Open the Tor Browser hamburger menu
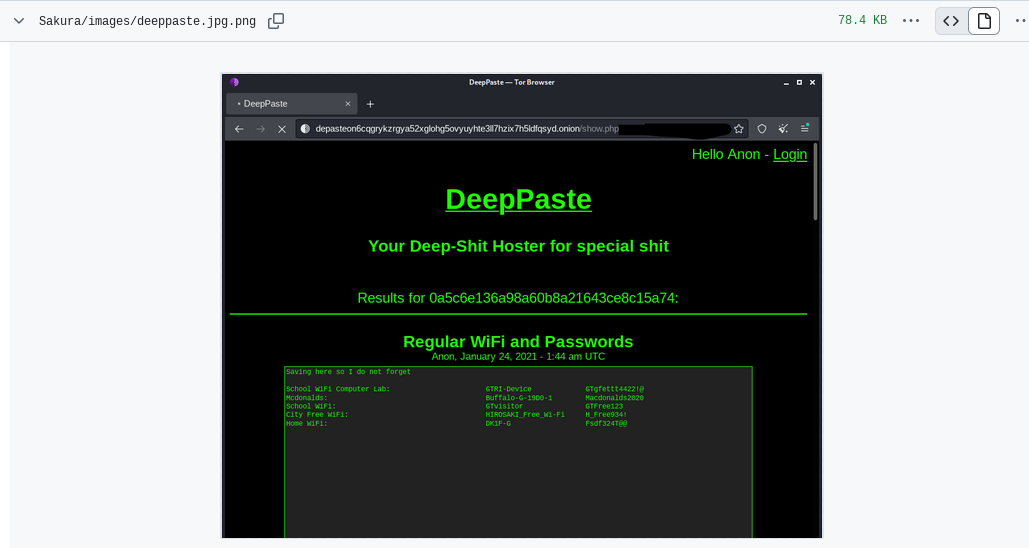 (x=805, y=129)
